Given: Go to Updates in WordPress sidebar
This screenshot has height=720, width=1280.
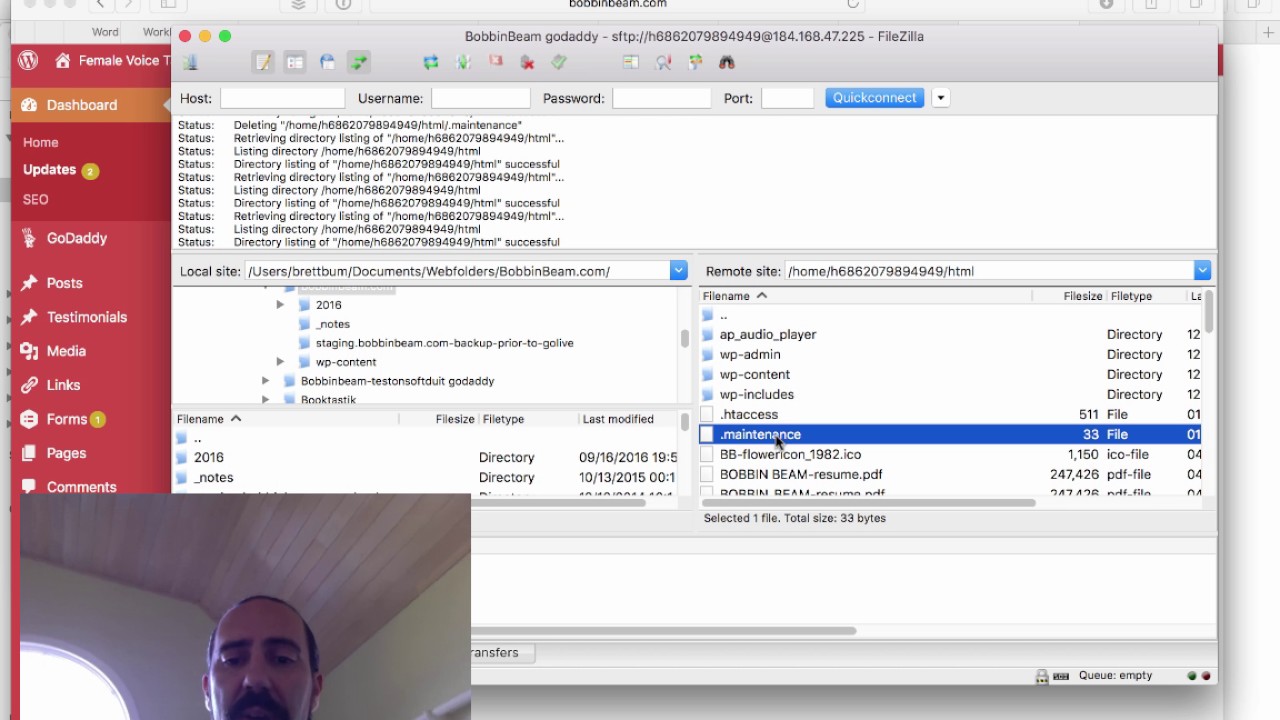Looking at the screenshot, I should pos(50,170).
